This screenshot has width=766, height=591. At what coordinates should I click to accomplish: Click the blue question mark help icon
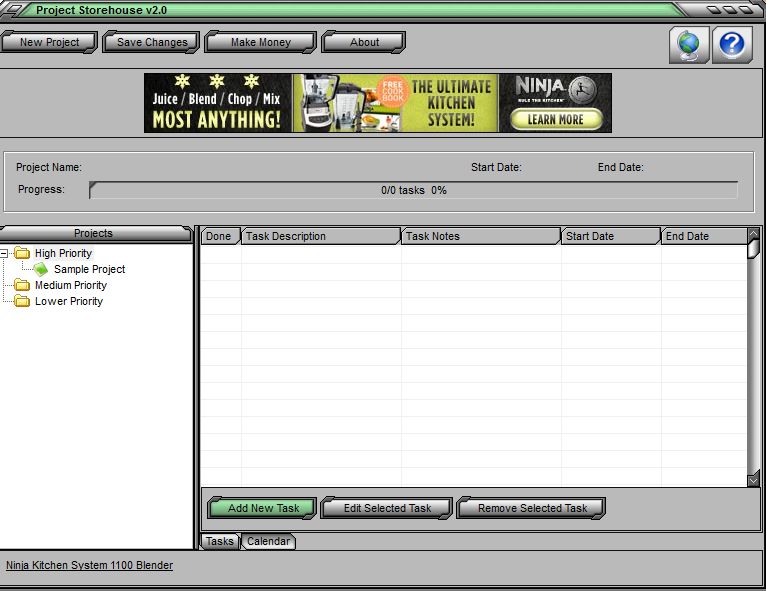click(x=732, y=44)
